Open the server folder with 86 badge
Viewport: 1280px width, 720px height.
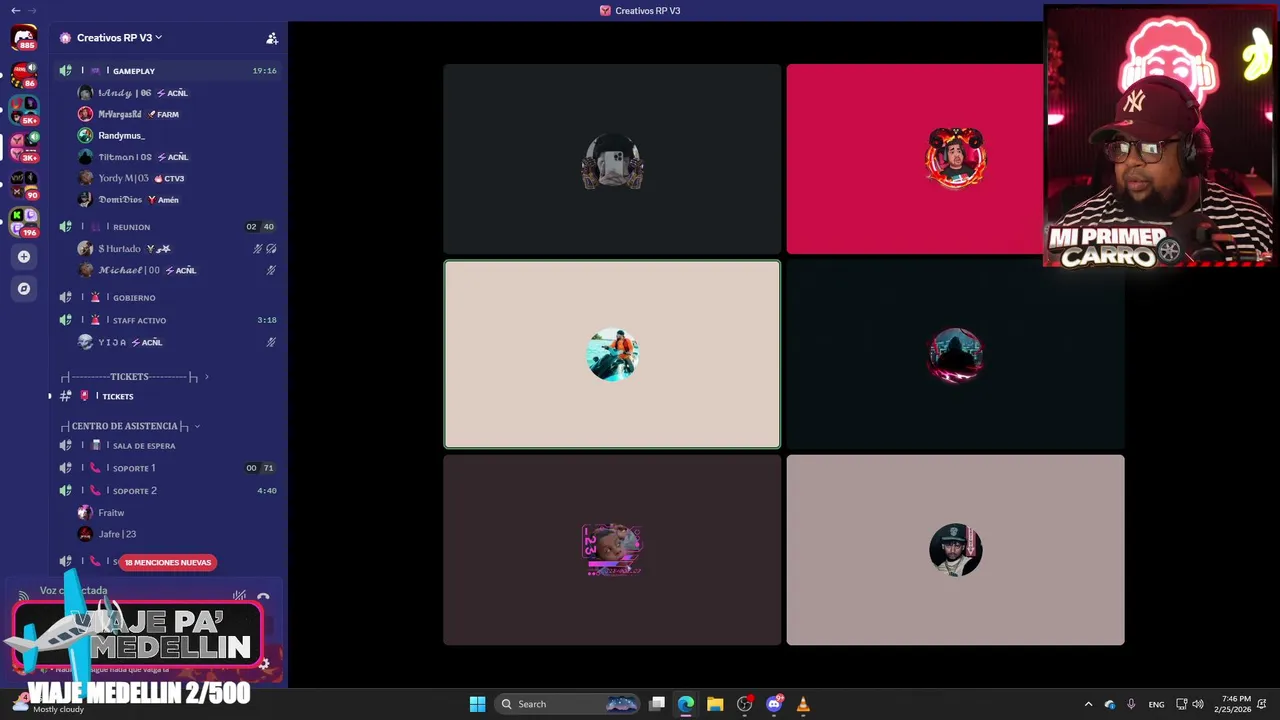(24, 76)
